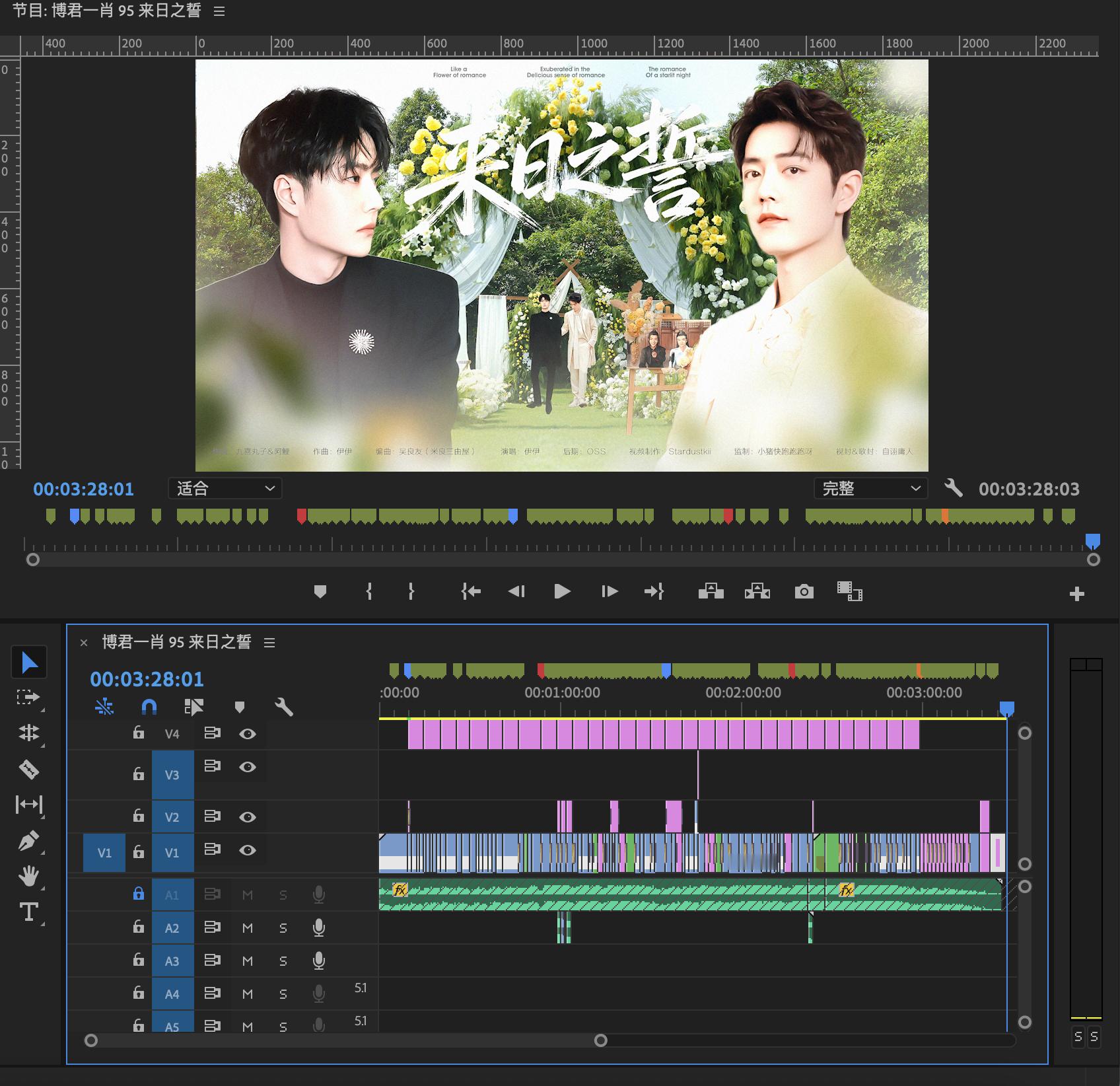Enable voice-over record on A2
Image resolution: width=1120 pixels, height=1086 pixels.
(x=319, y=927)
